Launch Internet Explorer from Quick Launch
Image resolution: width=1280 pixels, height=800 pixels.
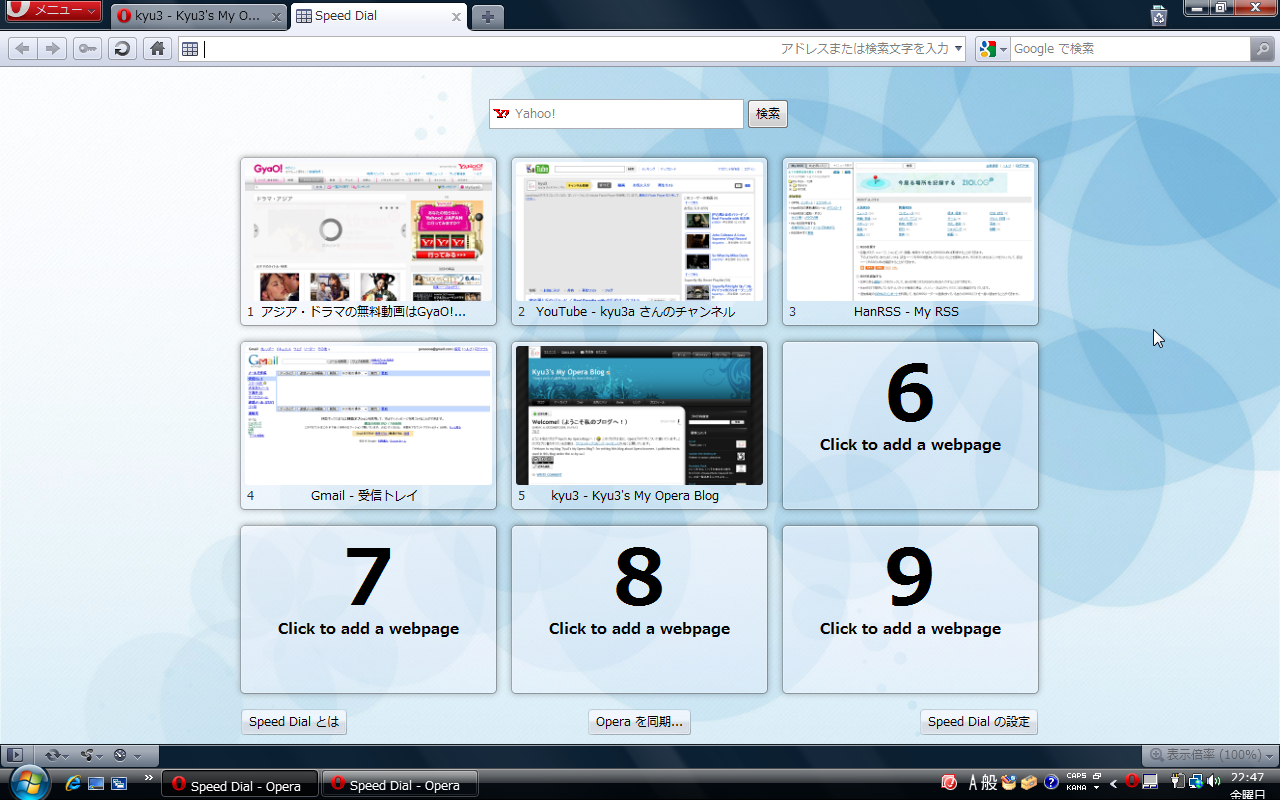click(73, 783)
